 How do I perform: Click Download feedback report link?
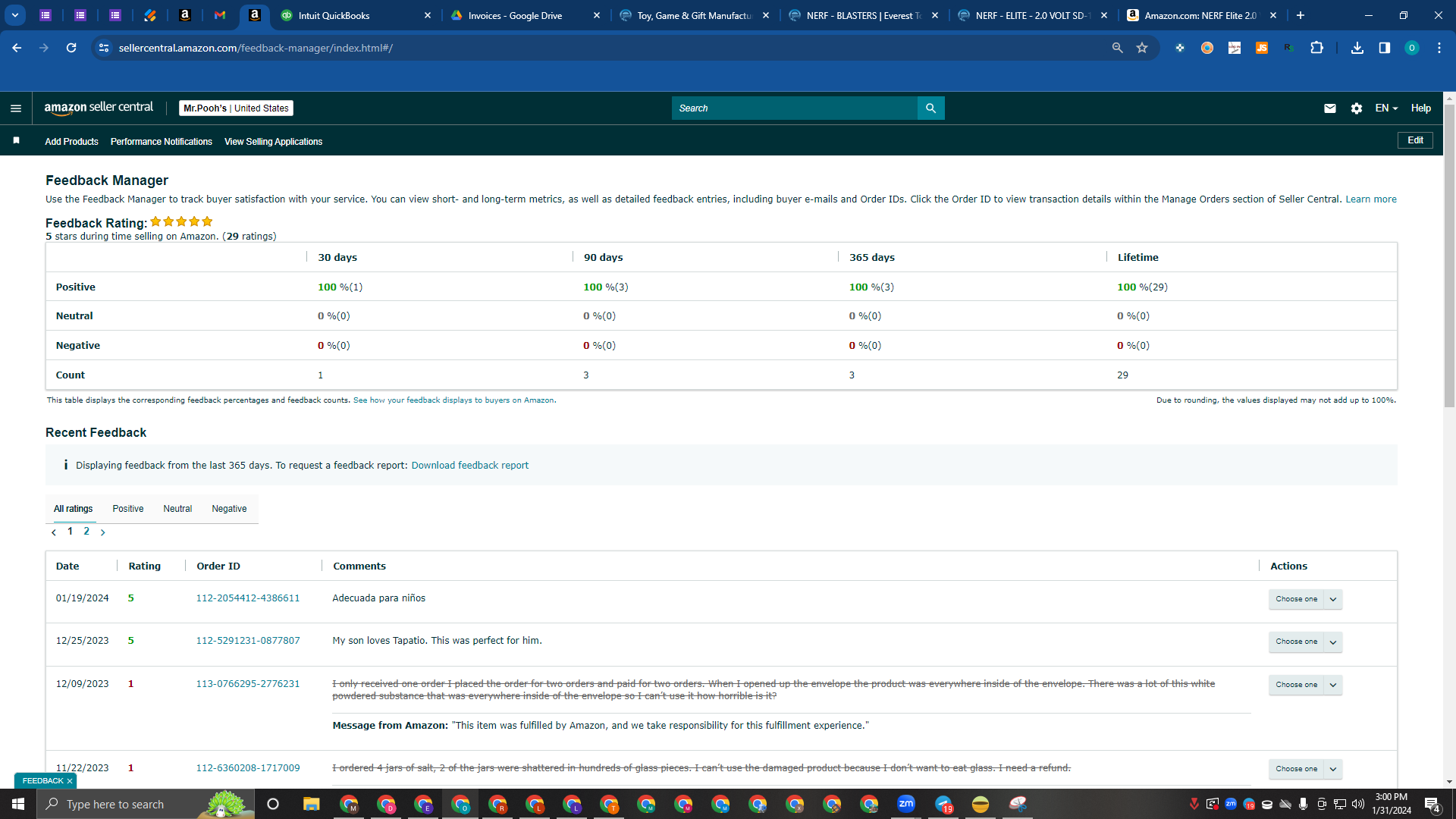tap(470, 466)
